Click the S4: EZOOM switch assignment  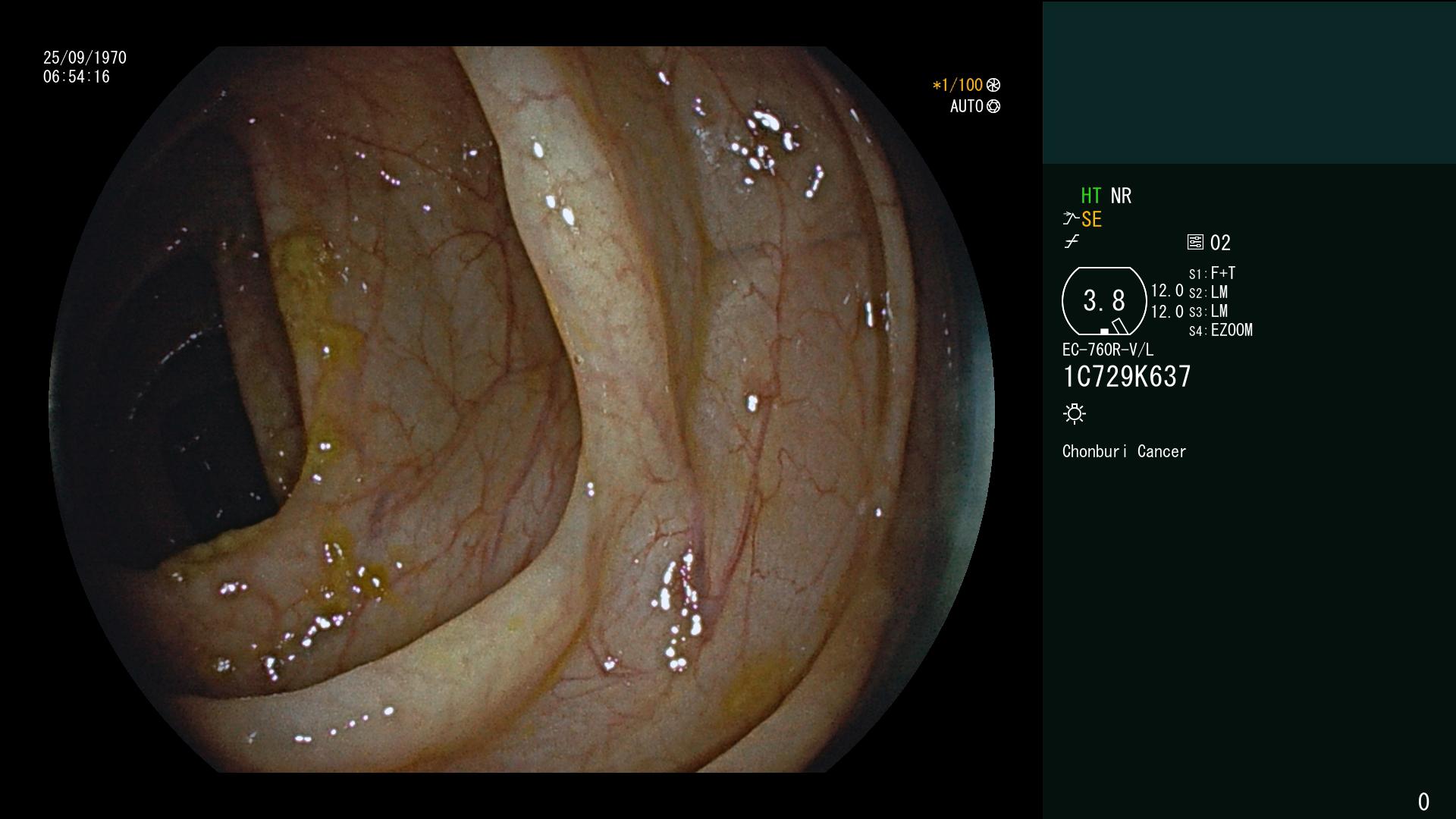1221,330
